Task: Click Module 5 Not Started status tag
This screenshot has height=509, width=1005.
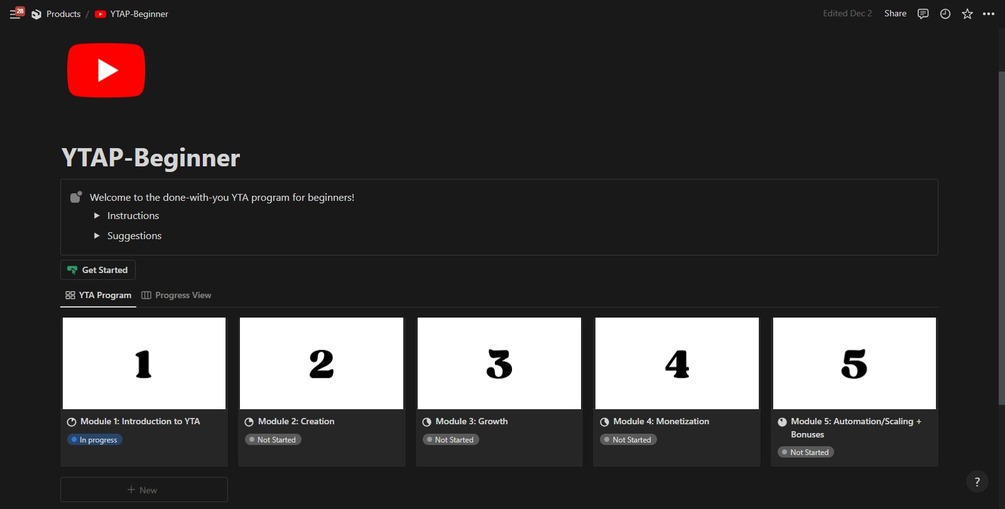Action: click(x=806, y=453)
